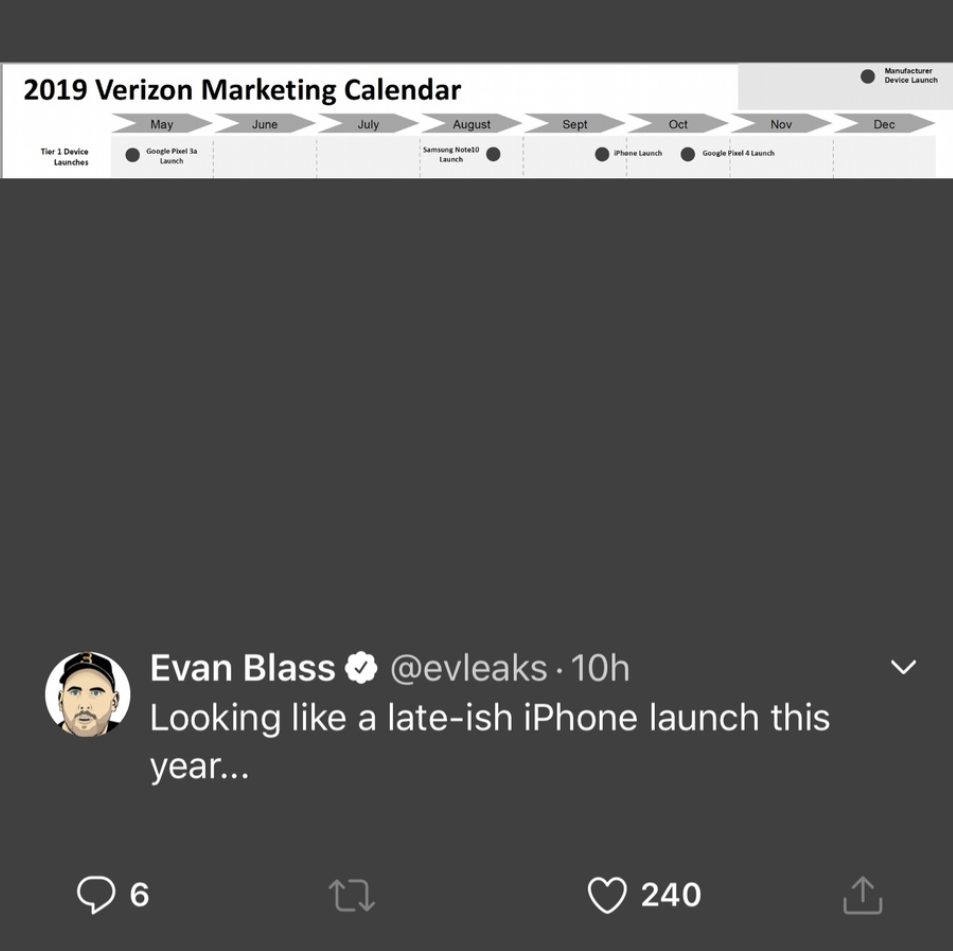Click the retweet icon
The image size is (953, 951).
pos(351,894)
